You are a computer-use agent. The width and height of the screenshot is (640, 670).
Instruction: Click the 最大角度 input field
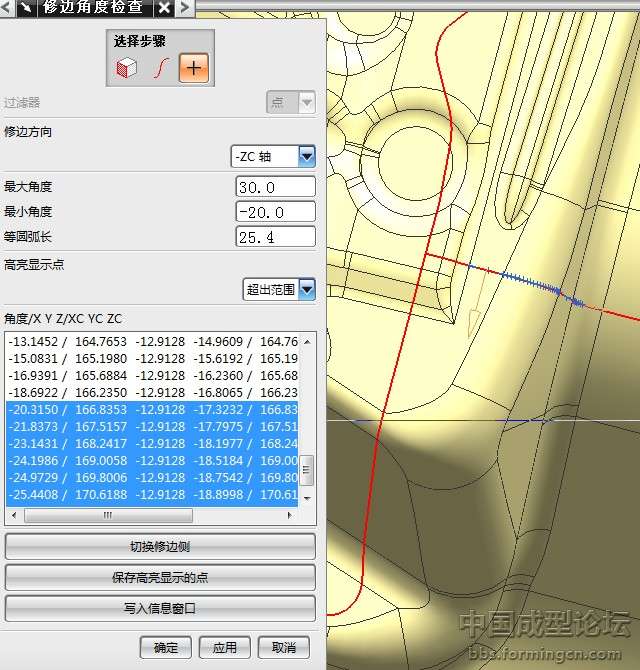pos(275,187)
